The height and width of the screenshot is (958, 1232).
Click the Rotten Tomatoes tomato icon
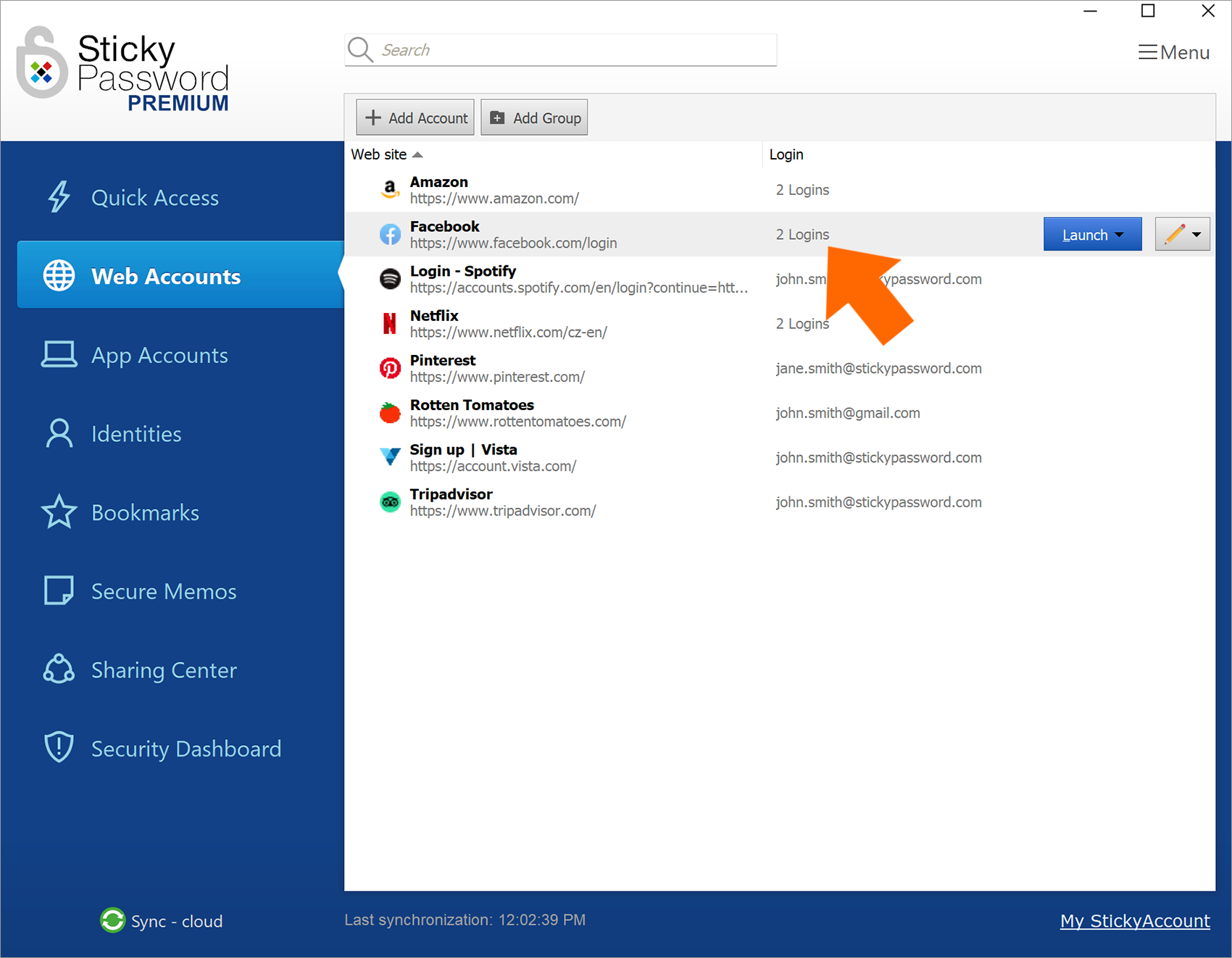[390, 412]
